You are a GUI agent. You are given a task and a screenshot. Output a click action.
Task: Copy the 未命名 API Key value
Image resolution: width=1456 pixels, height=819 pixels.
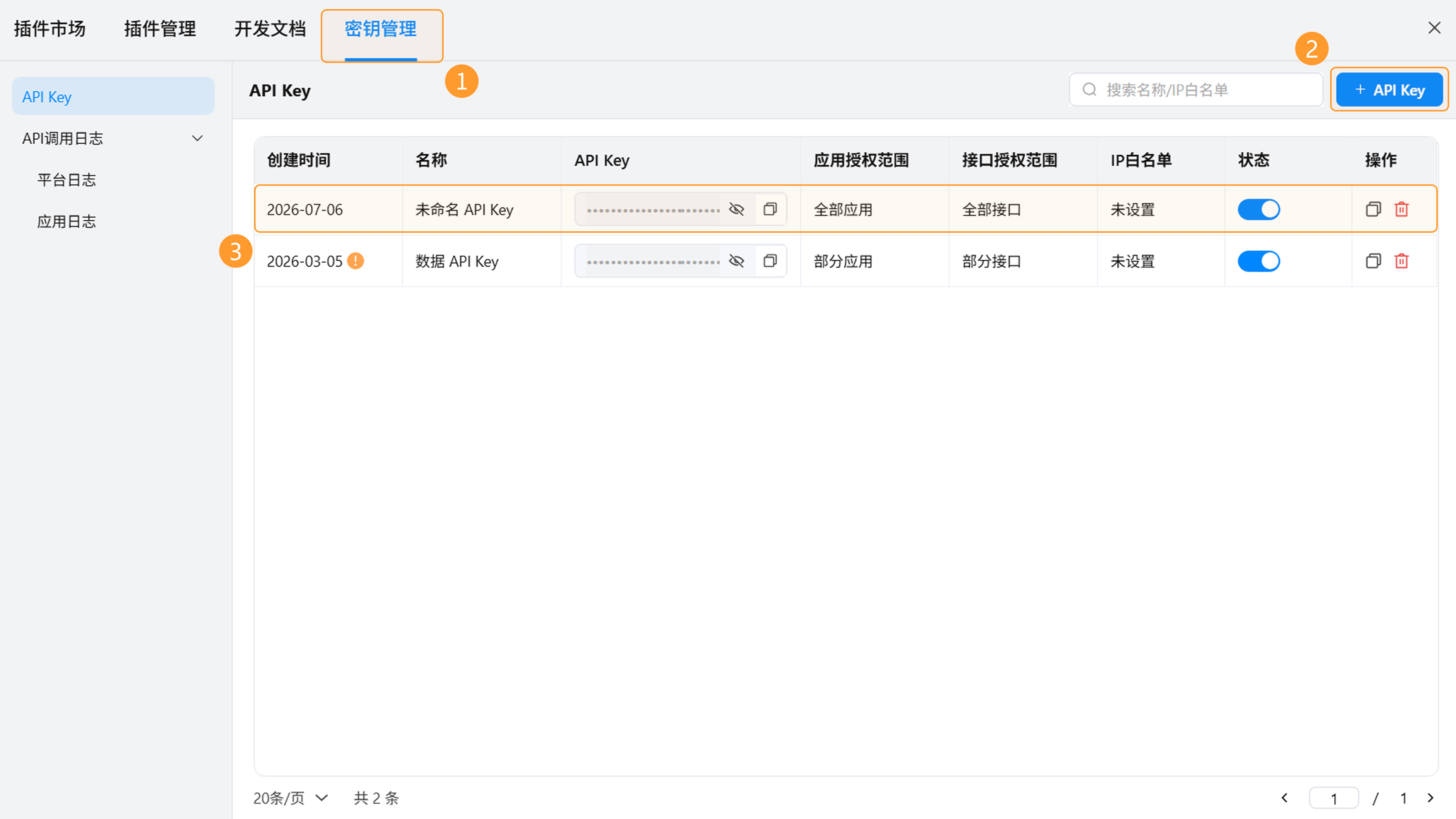[770, 209]
